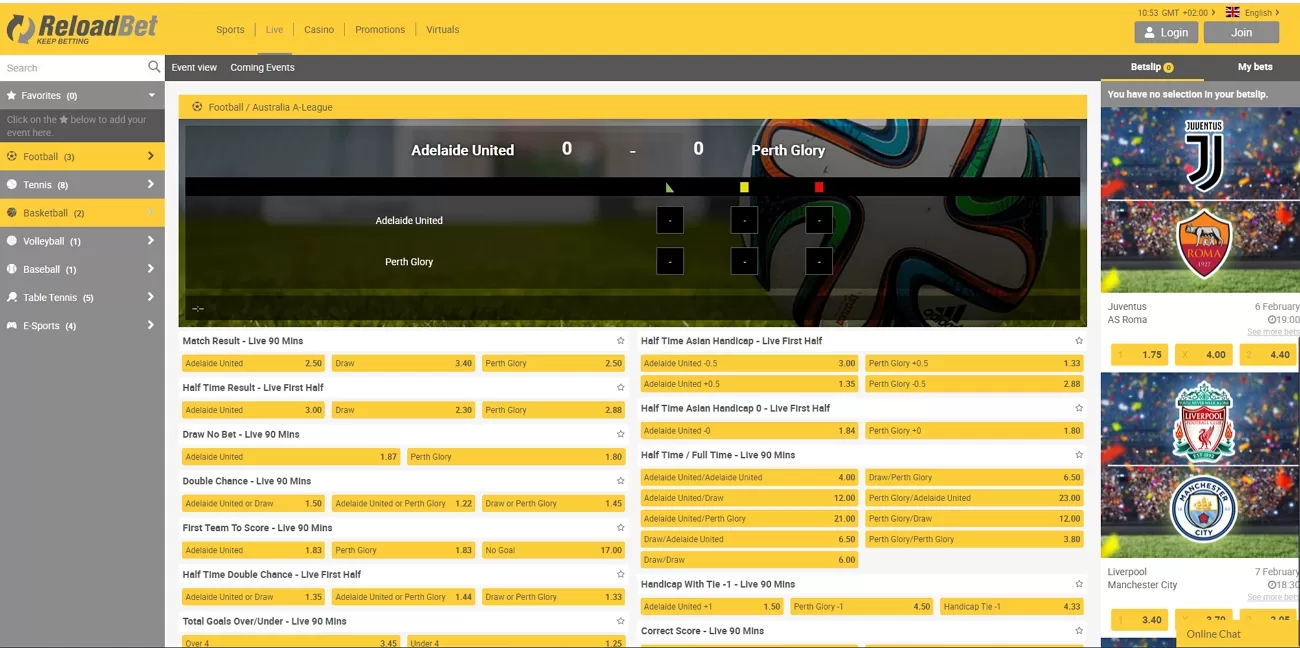Click the search magnifier icon
This screenshot has height=648, width=1300.
[x=154, y=67]
